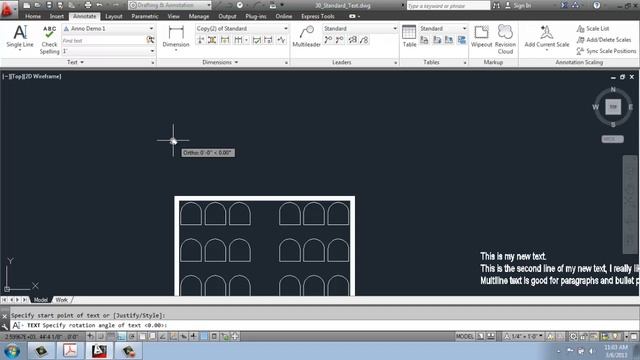Expand the Dimensions panel
640x360 pixels.
pos(220,62)
